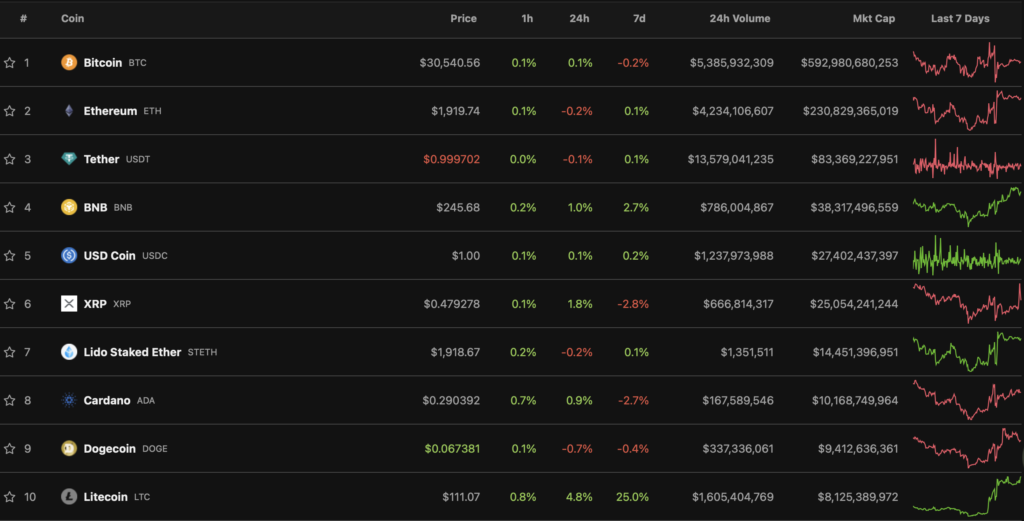Open the Lido Staked Ether link

tap(132, 353)
